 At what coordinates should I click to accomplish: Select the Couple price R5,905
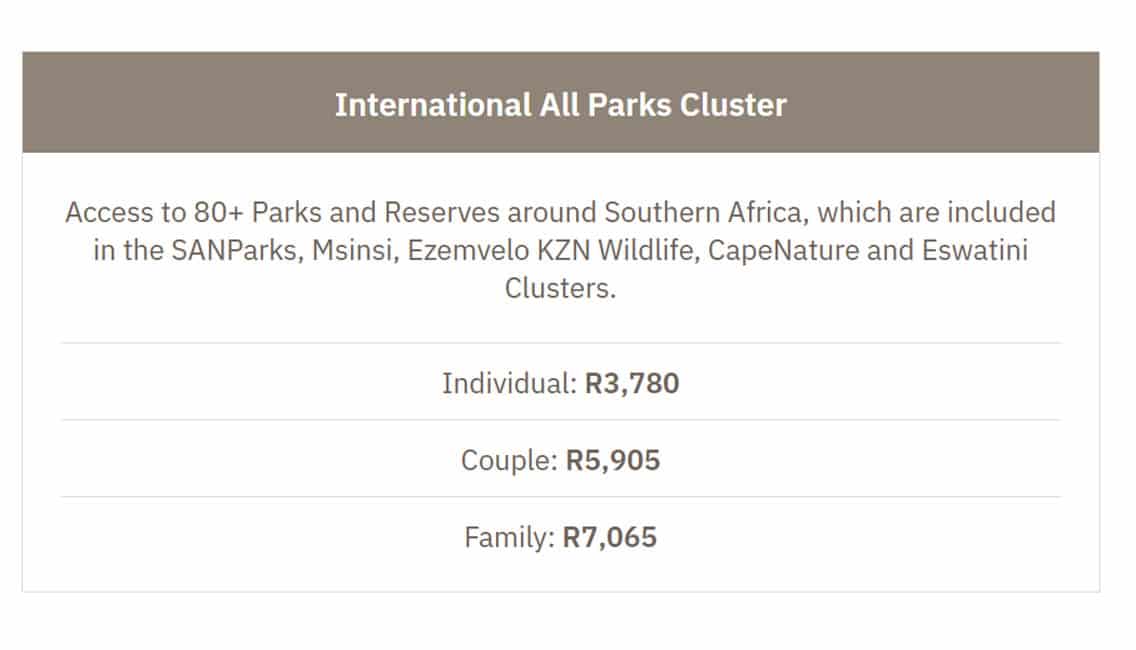point(613,460)
